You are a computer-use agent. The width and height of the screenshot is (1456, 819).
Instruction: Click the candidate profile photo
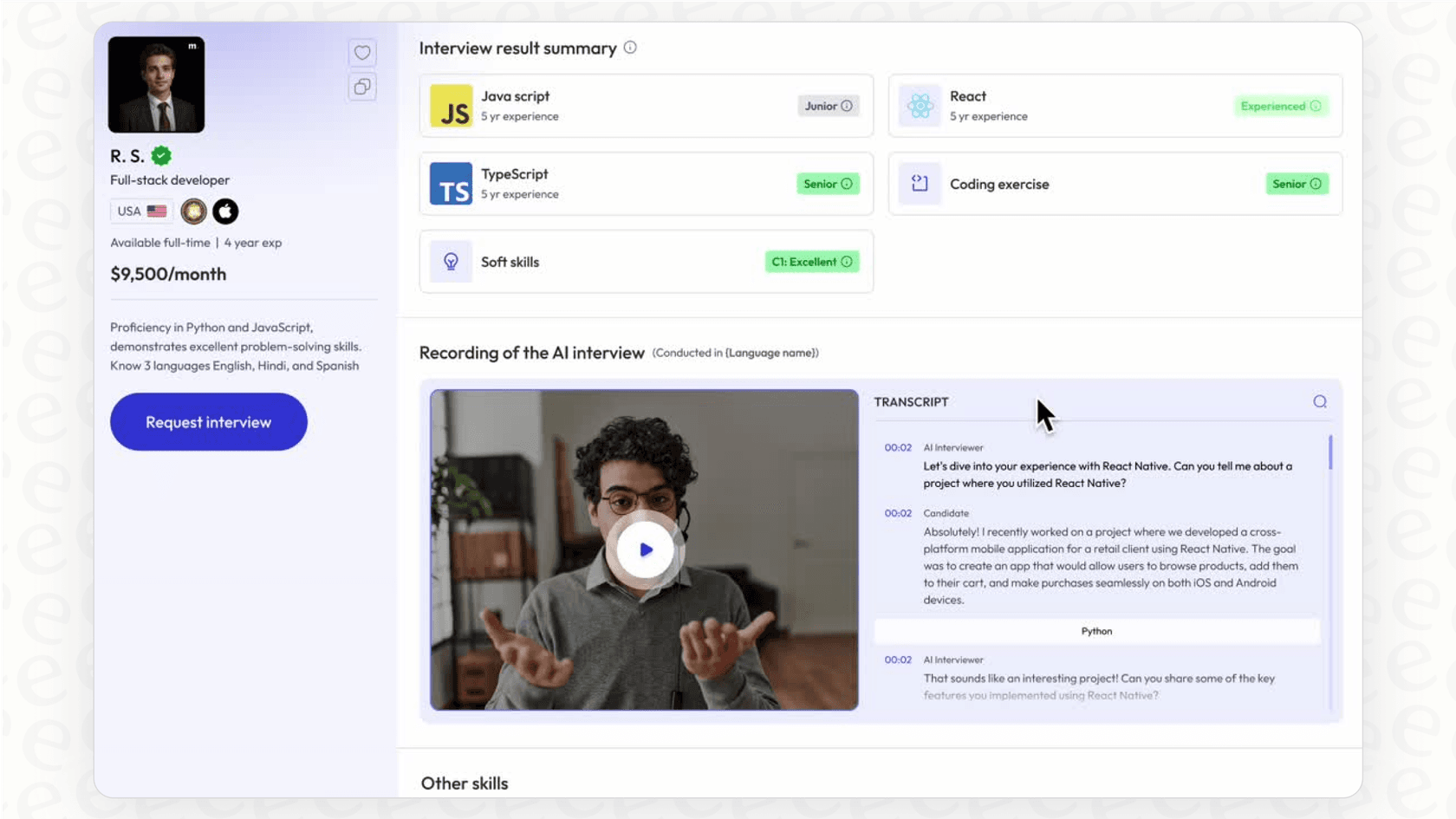tap(157, 83)
